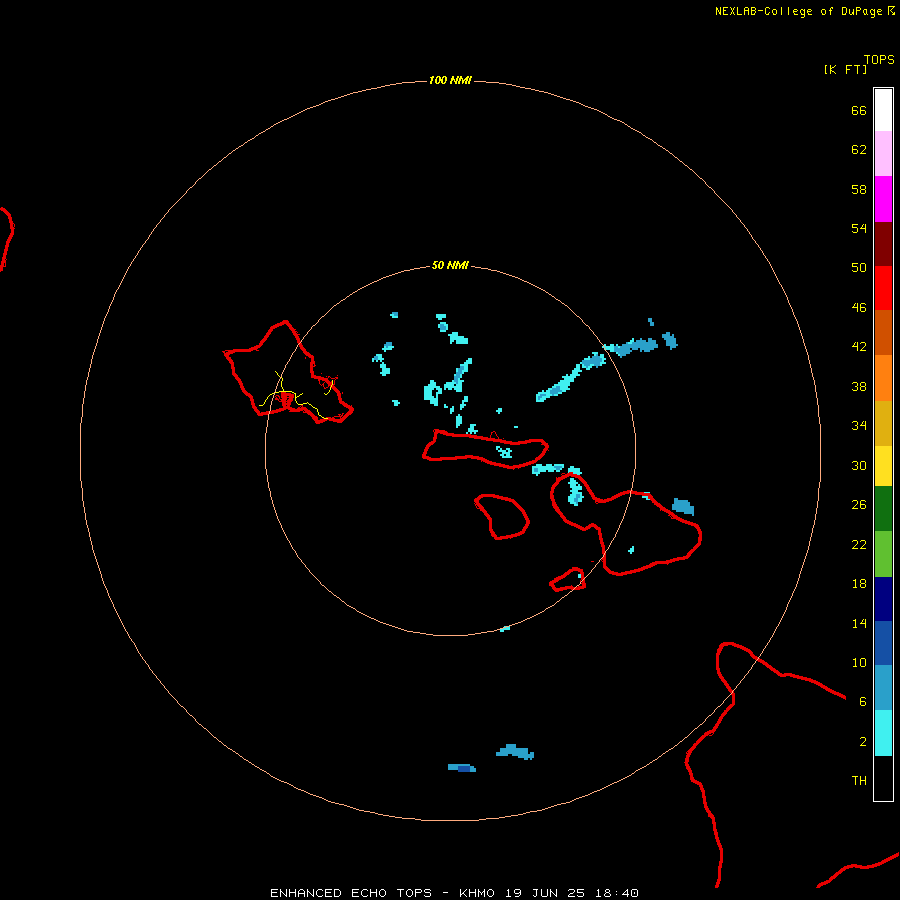Click the diagonal cyan echo band northeast of Molokai
The width and height of the screenshot is (900, 900).
(x=571, y=378)
